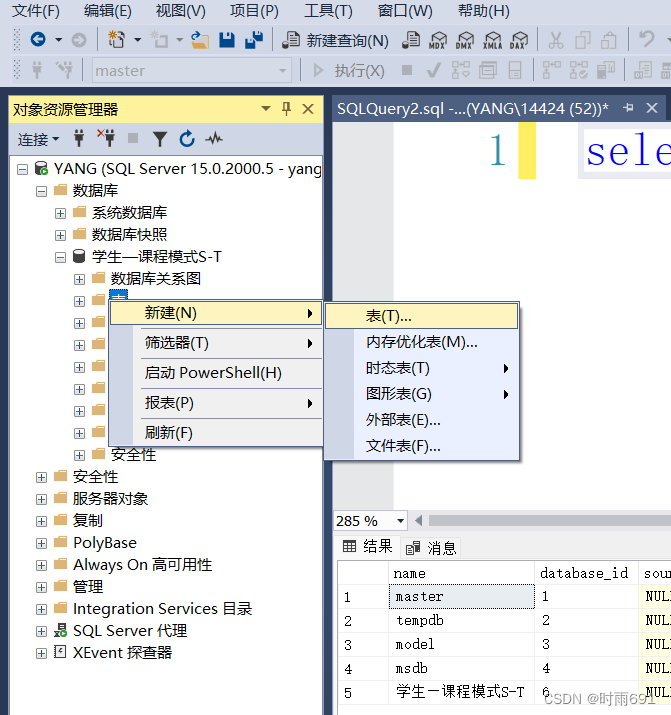The image size is (671, 715).
Task: Click the horizontal scrollbar left arrow
Action: (418, 520)
